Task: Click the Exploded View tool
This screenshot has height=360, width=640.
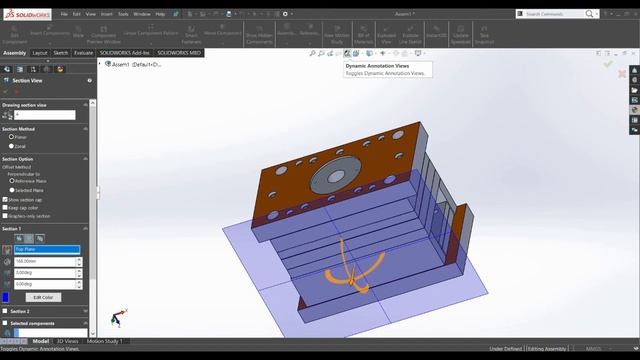Action: tap(386, 35)
